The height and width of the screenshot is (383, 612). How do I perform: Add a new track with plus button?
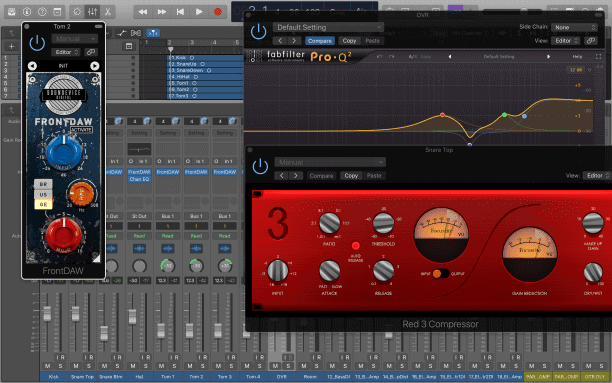[11, 46]
